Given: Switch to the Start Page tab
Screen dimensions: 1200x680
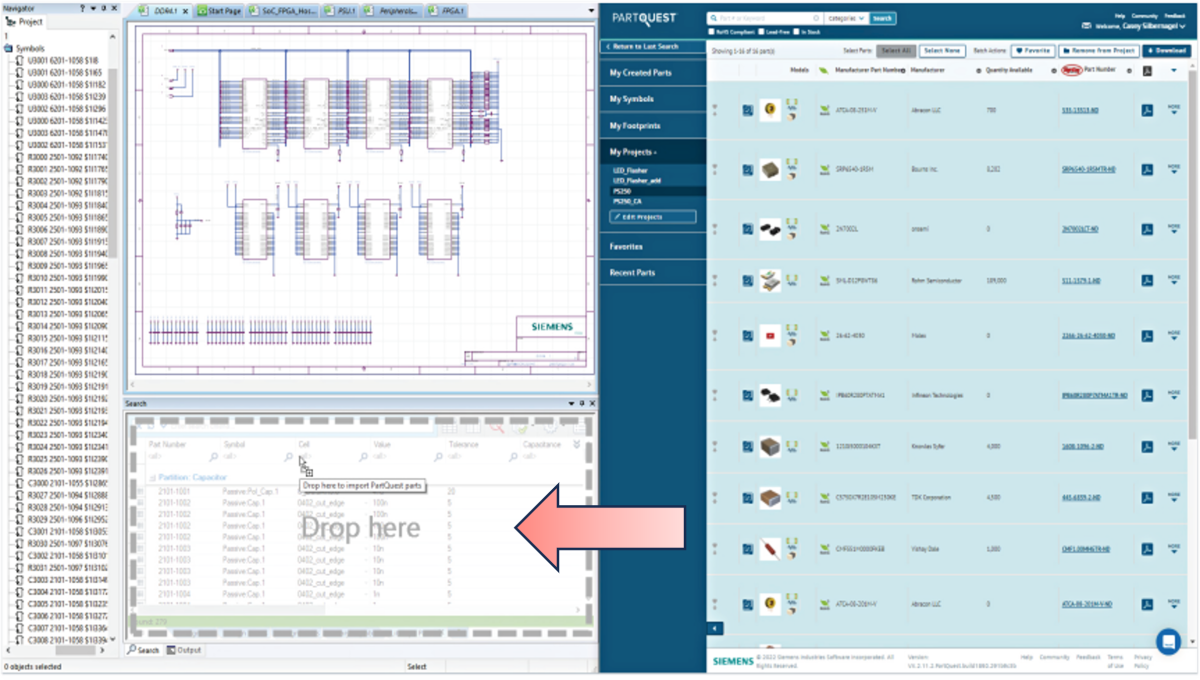Looking at the screenshot, I should point(219,11).
